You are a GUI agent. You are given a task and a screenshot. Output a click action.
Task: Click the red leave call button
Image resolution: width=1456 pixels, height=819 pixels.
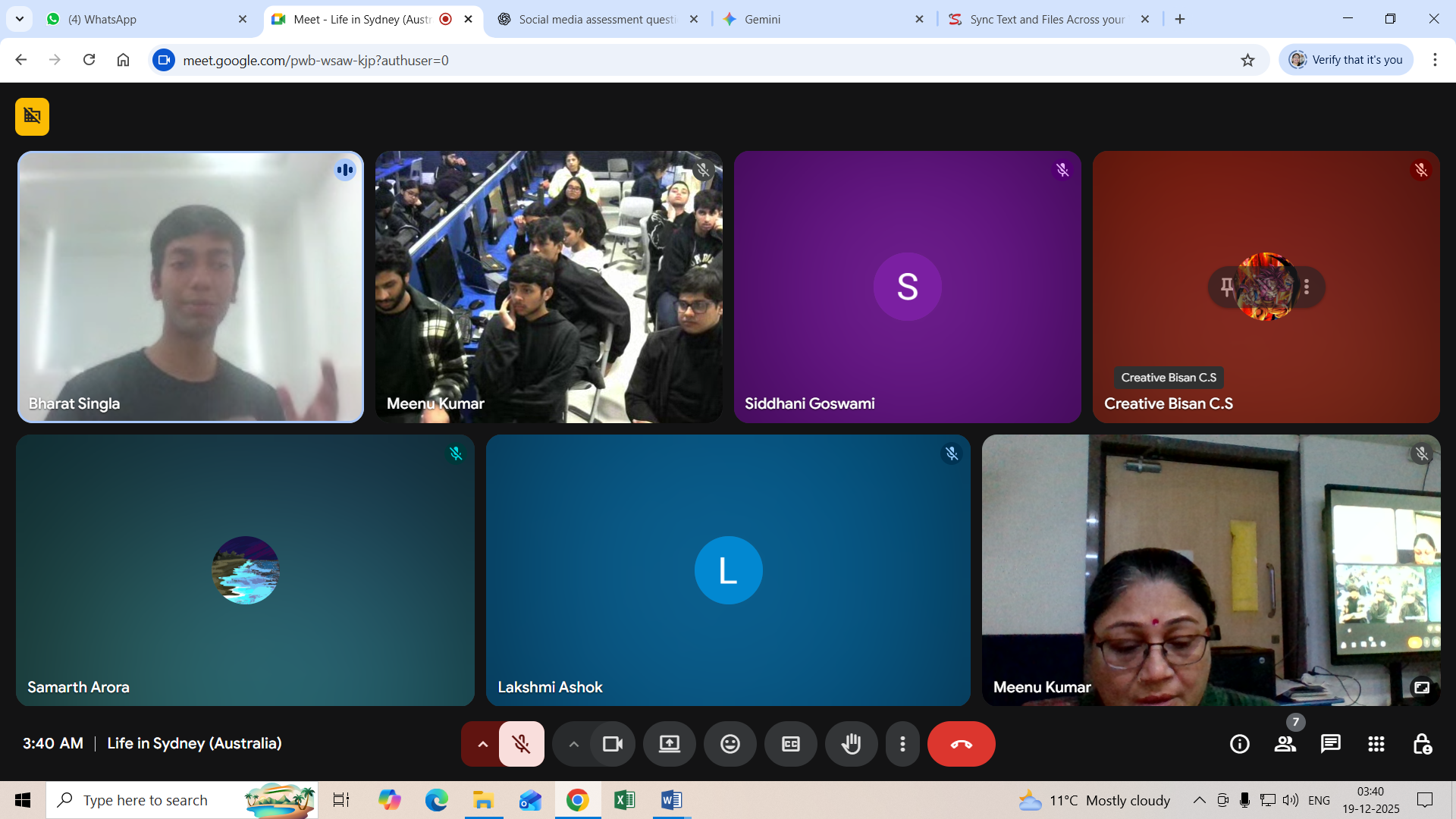[961, 744]
